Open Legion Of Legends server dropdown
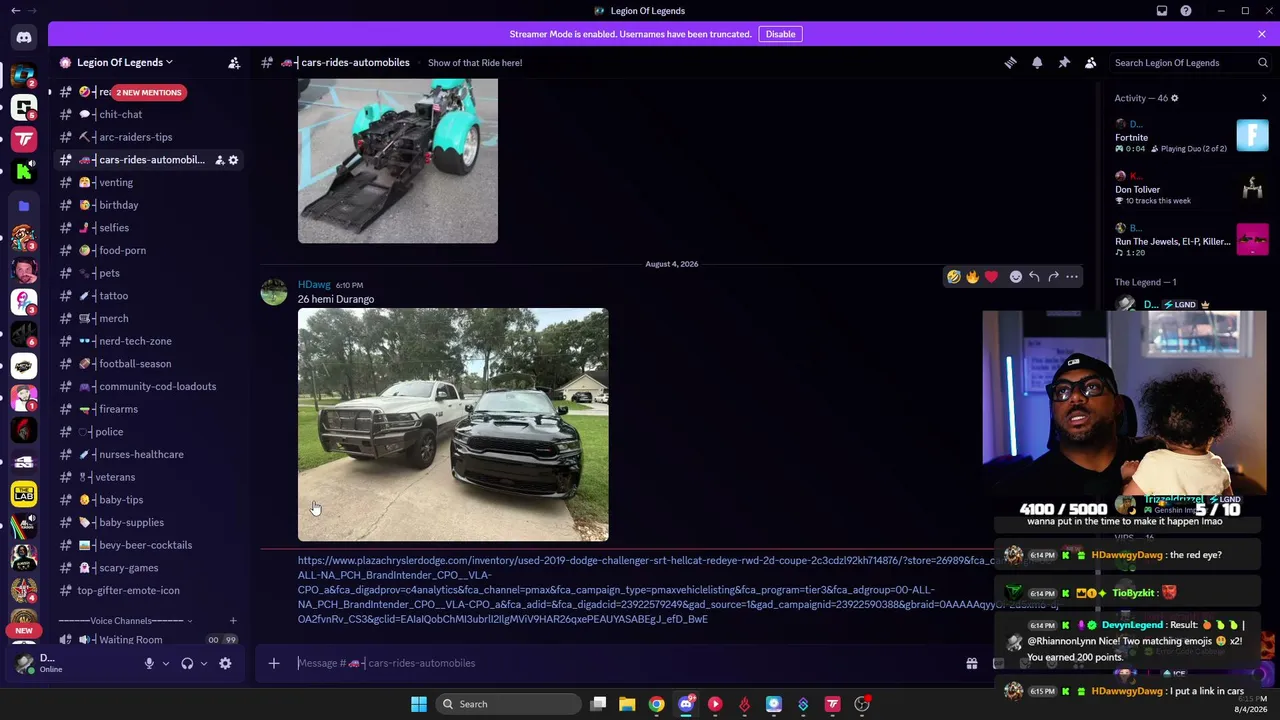 point(124,62)
